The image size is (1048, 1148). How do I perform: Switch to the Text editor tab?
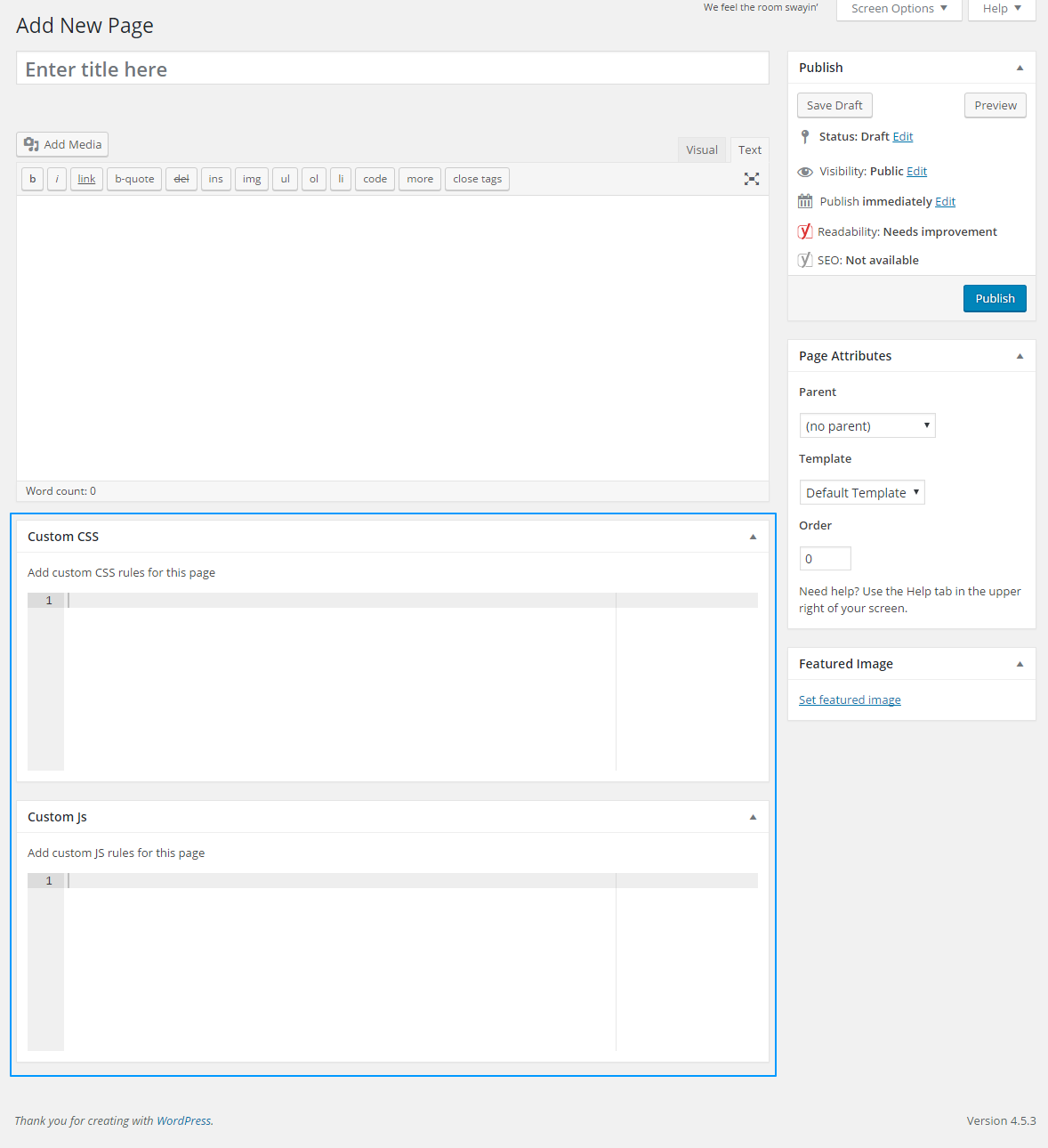[x=750, y=150]
